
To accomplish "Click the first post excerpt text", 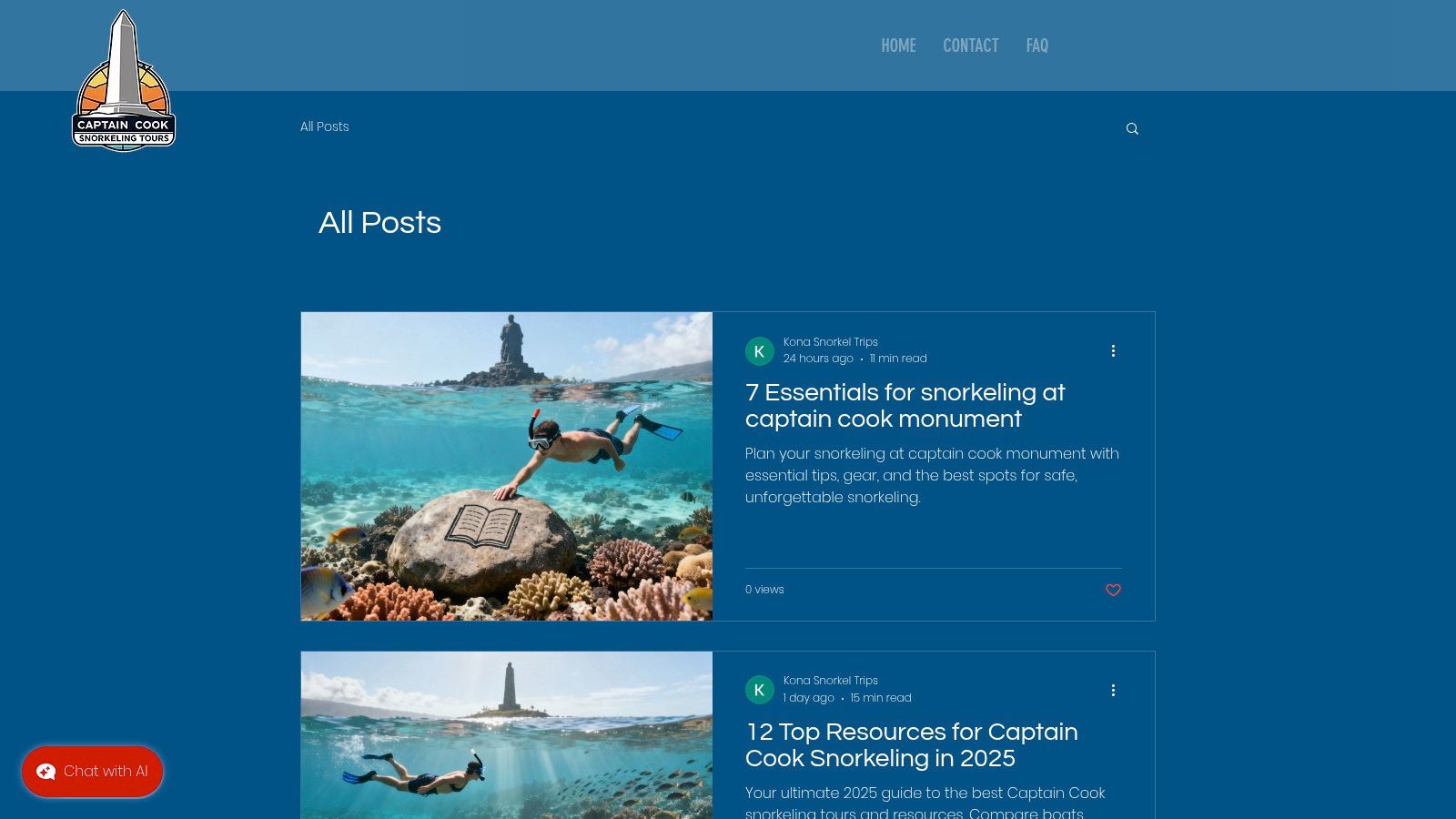I will [933, 475].
